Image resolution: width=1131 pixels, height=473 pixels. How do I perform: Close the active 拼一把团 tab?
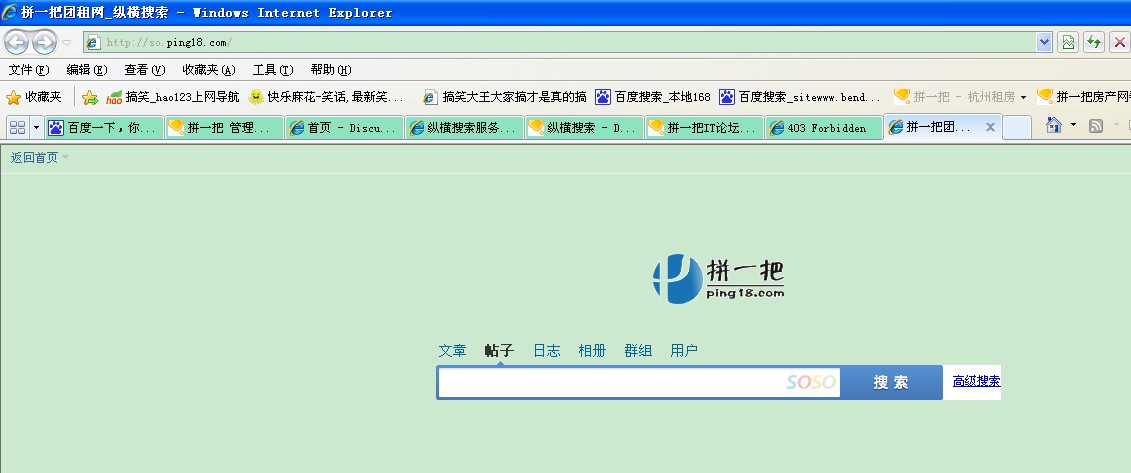pyautogui.click(x=990, y=127)
